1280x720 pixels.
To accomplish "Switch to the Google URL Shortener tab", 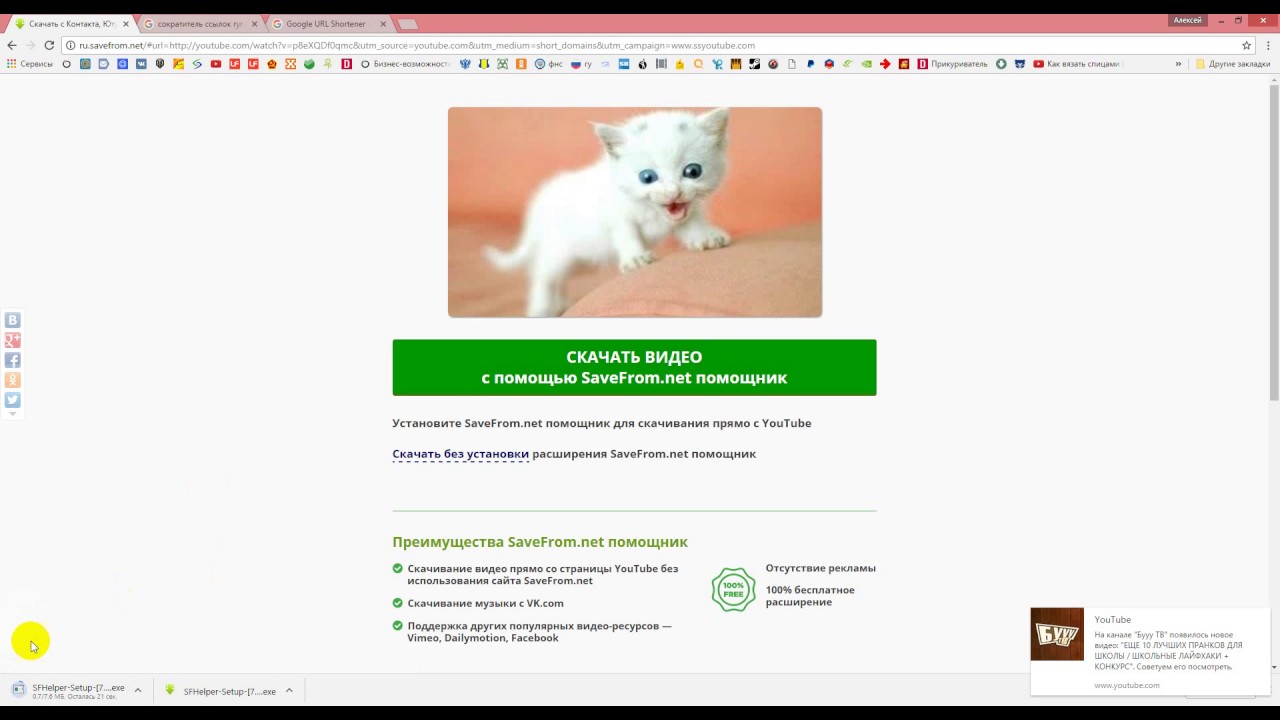I will click(x=325, y=24).
